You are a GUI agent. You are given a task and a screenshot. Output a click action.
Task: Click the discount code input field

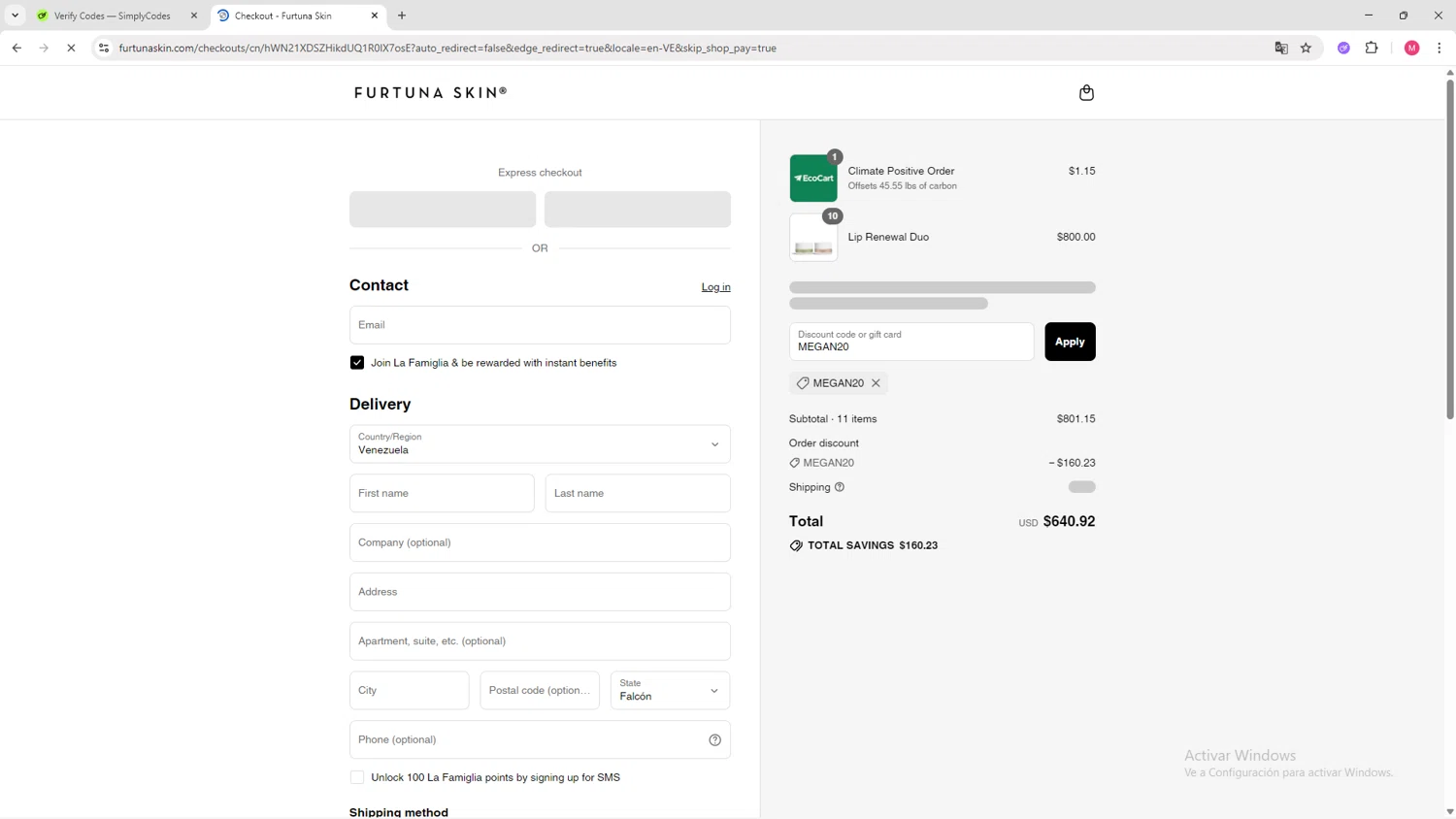coord(911,342)
